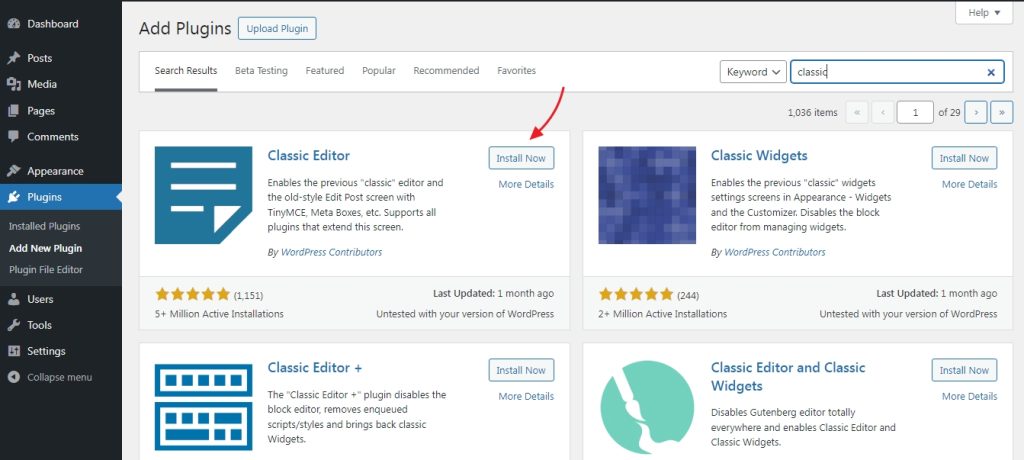Click the Posts pushpin icon
Viewport: 1024px width, 460px height.
click(14, 58)
